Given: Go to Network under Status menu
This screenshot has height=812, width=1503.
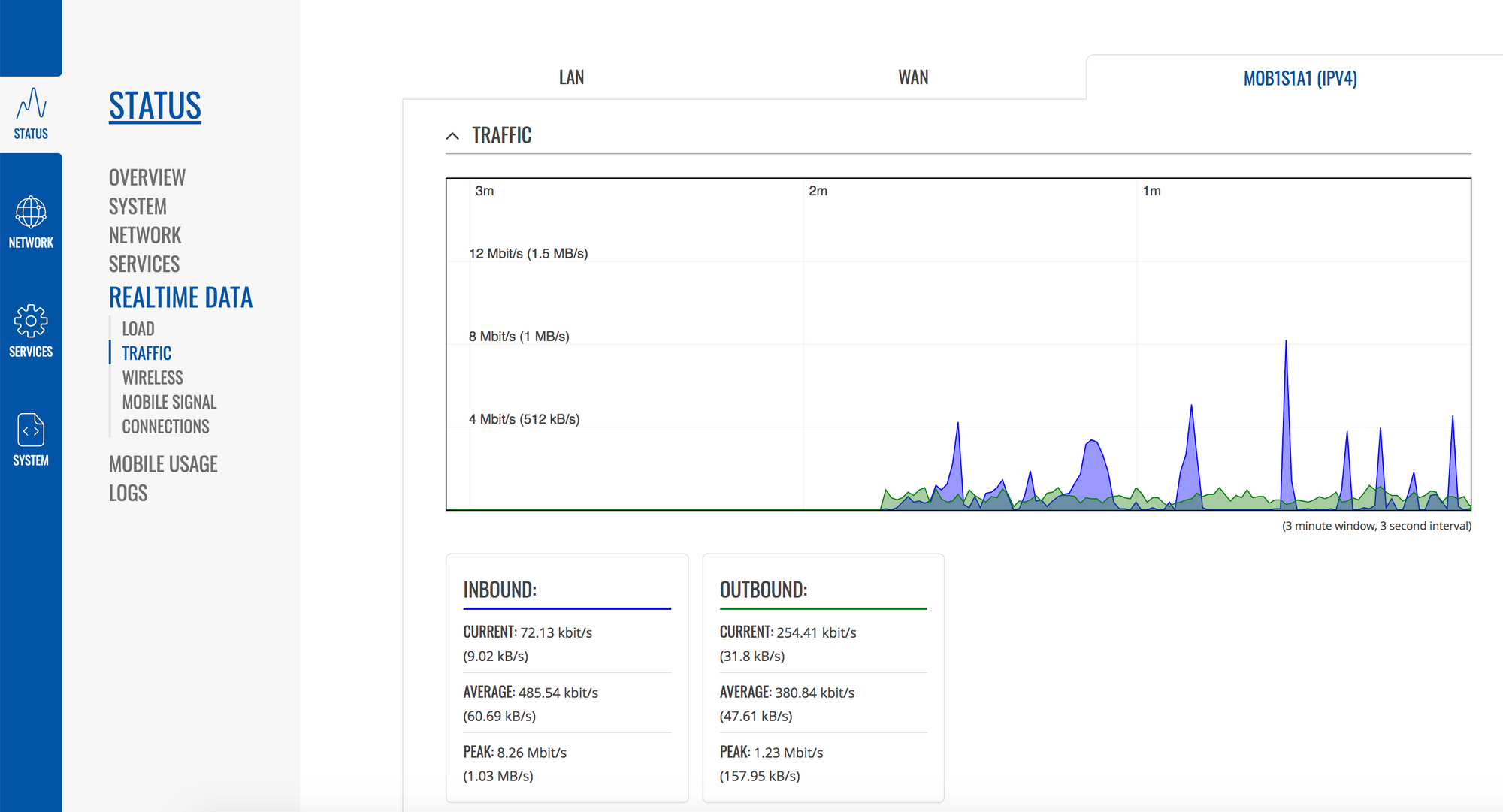Looking at the screenshot, I should (145, 235).
